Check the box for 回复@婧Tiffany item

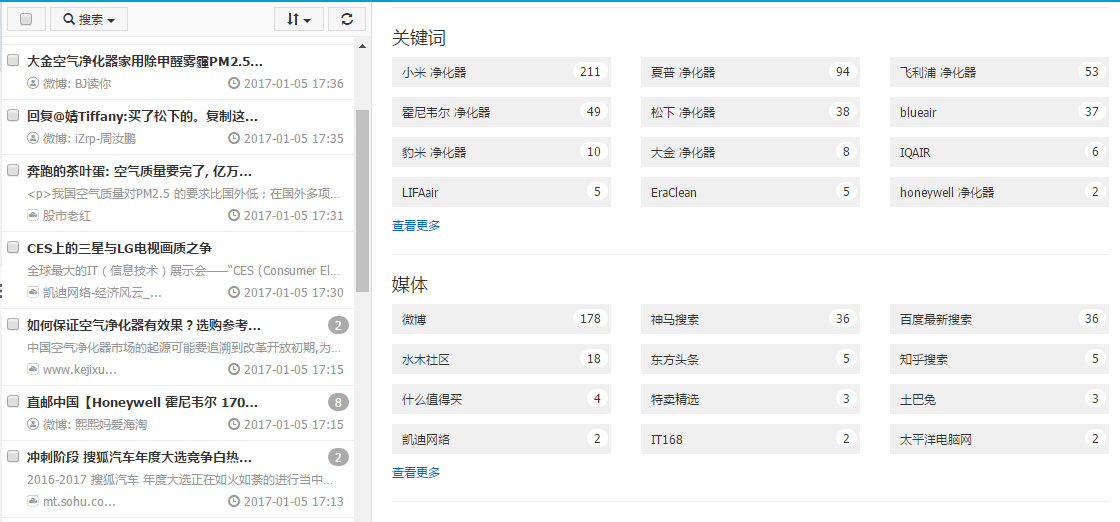13,115
